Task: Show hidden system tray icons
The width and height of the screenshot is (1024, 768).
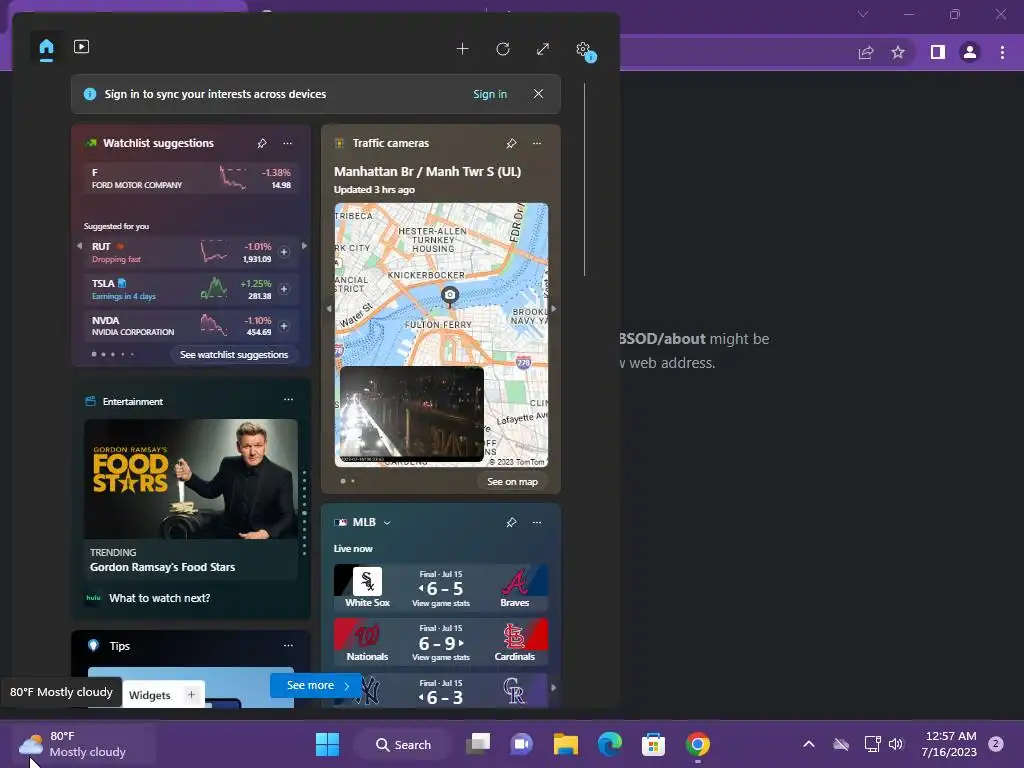Action: [808, 744]
